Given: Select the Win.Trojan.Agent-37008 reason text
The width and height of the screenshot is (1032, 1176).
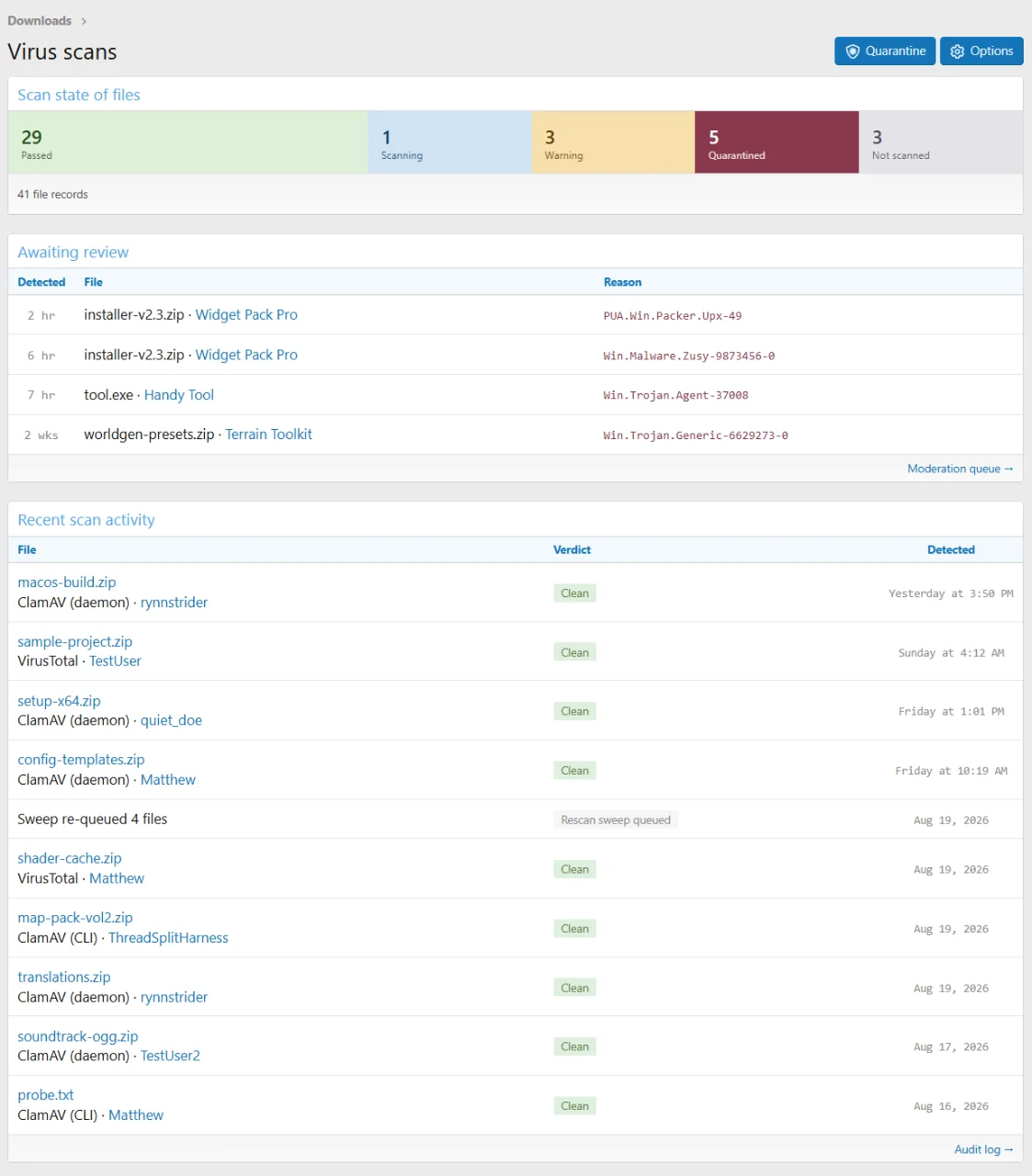Looking at the screenshot, I should pos(675,395).
